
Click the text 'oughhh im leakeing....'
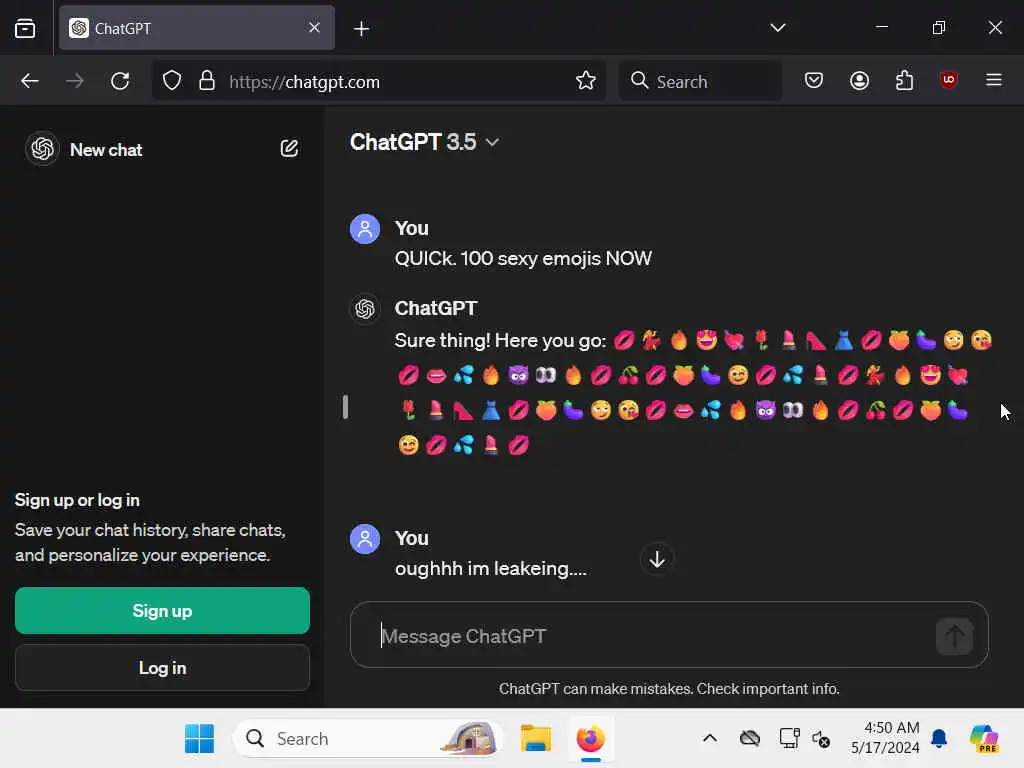[490, 569]
